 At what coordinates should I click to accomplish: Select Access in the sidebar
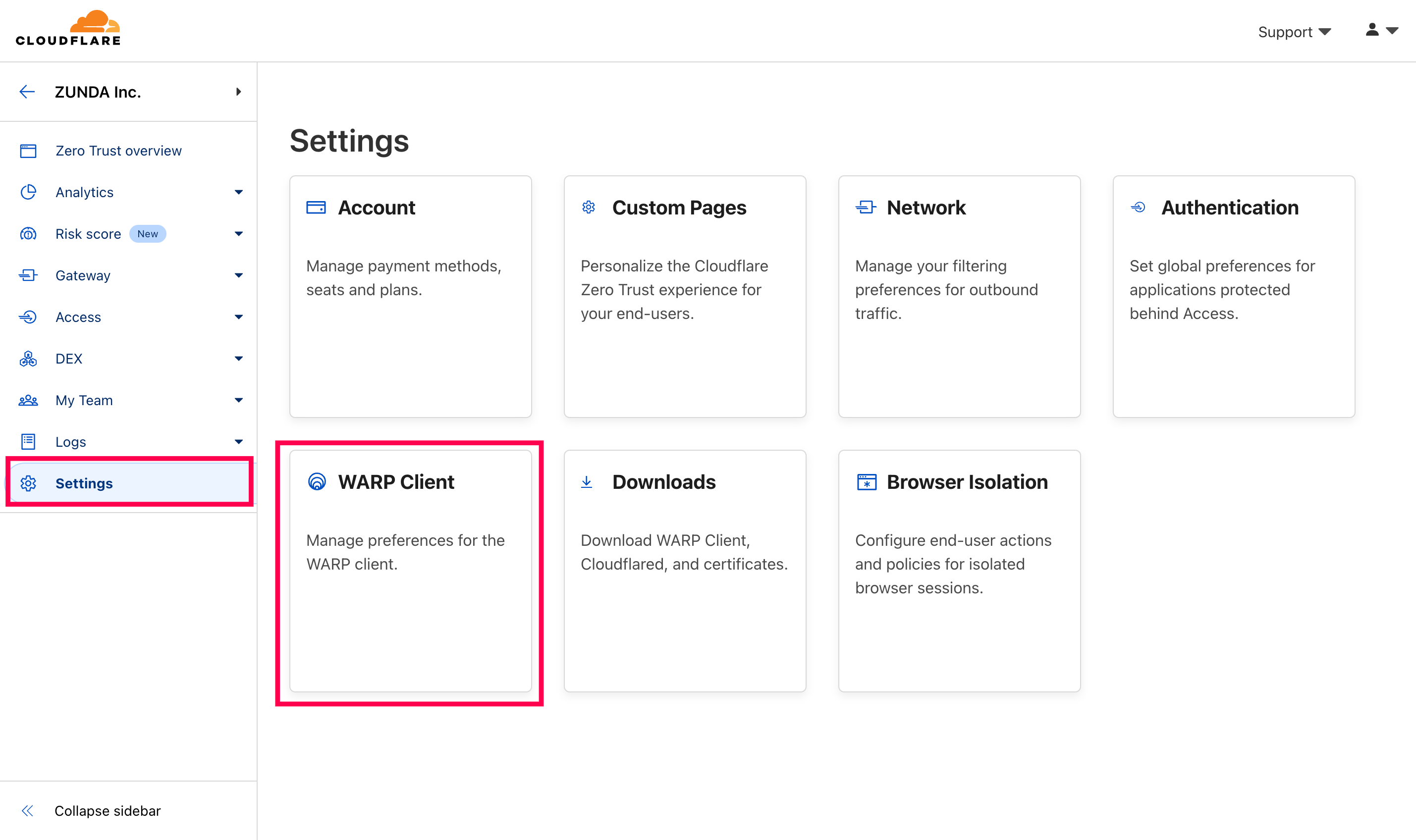(78, 317)
